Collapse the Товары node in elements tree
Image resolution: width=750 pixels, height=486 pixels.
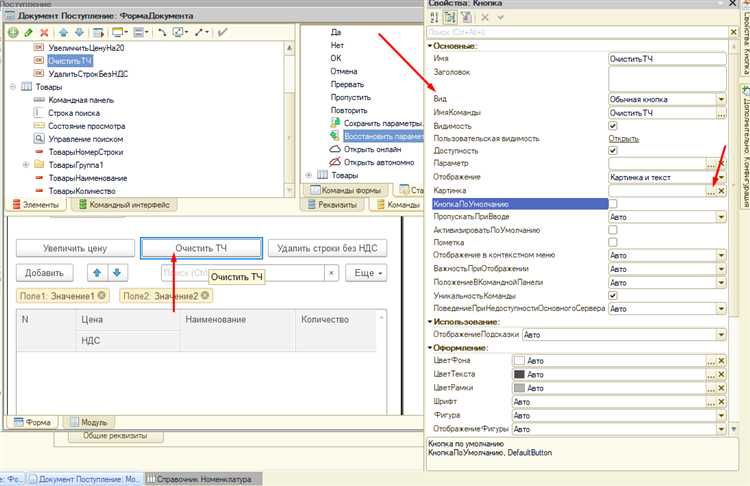13,87
